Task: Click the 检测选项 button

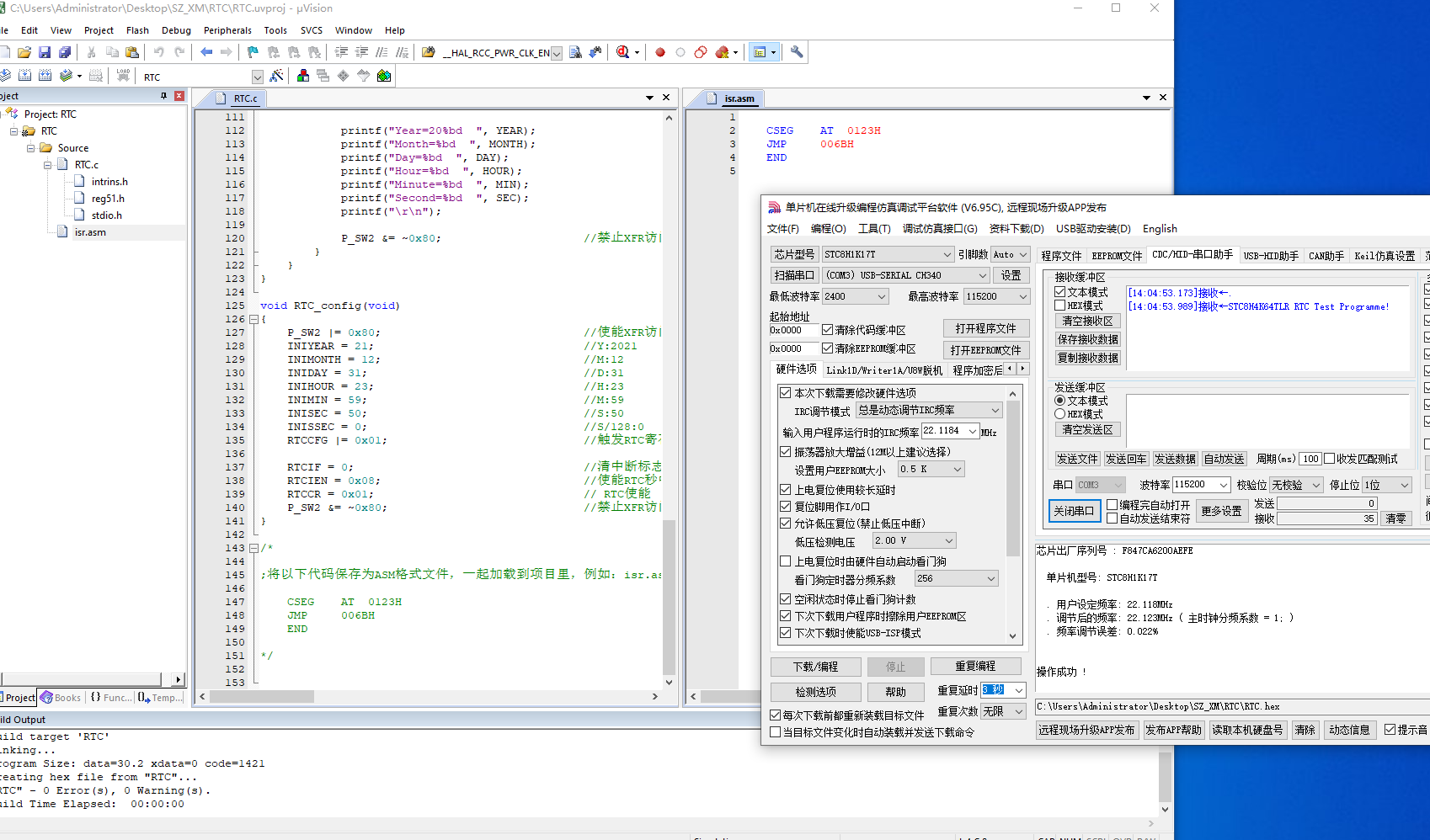Action: (x=815, y=692)
